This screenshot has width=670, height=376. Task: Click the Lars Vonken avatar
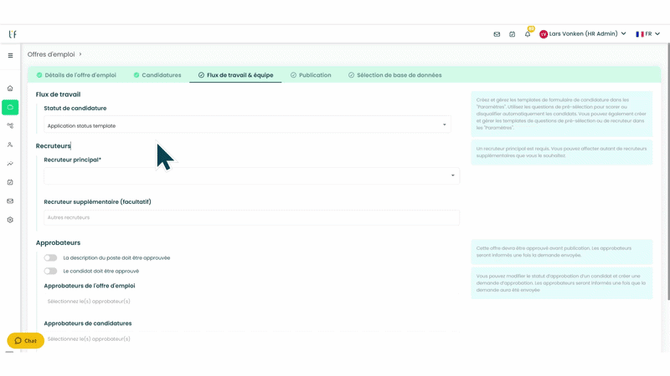coord(544,34)
